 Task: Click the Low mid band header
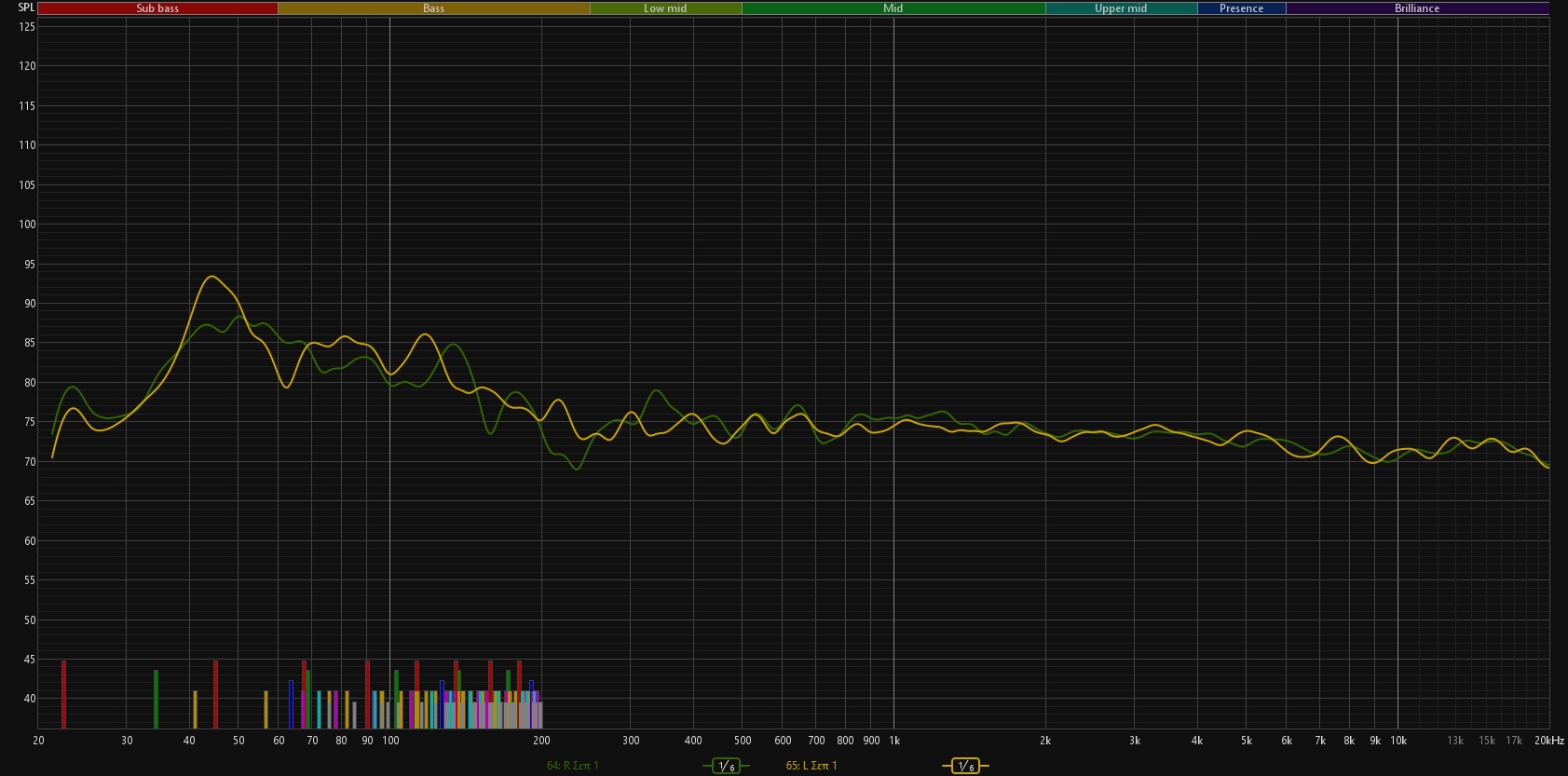coord(665,8)
